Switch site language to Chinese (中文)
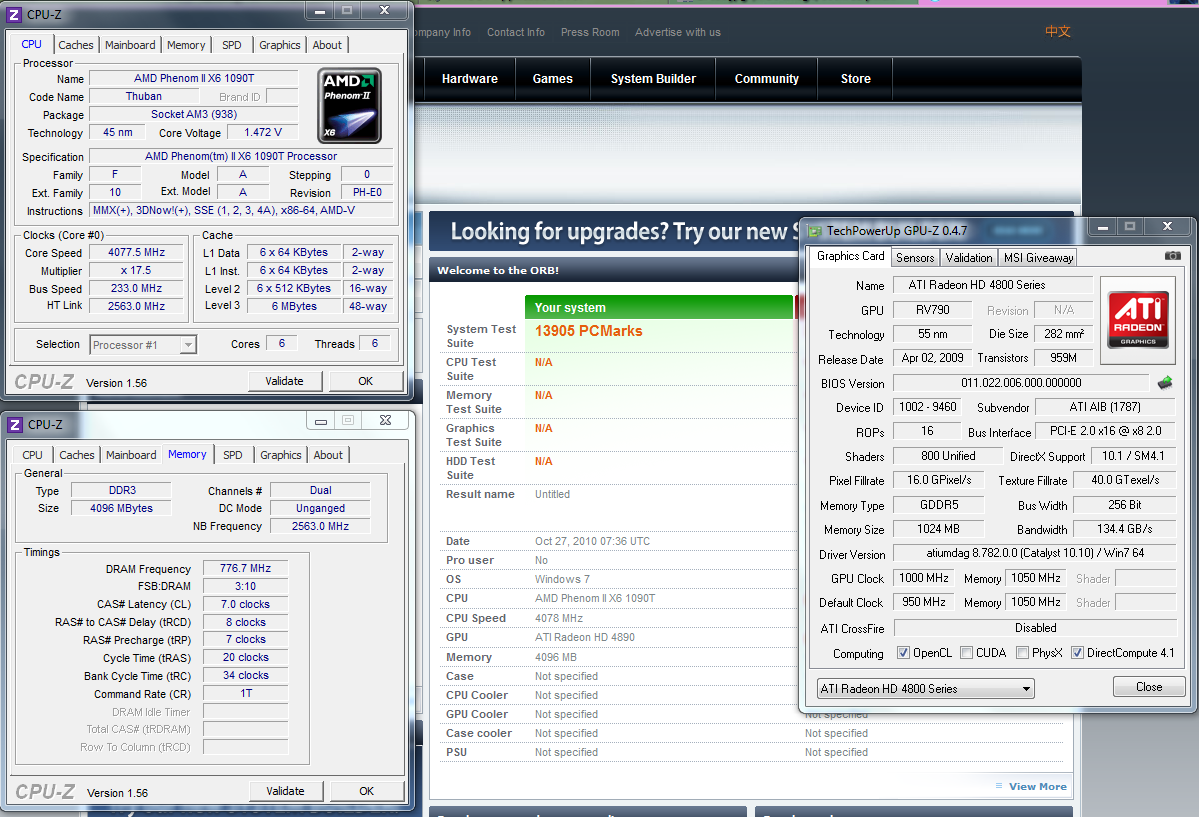This screenshot has width=1199, height=817. 1058,31
